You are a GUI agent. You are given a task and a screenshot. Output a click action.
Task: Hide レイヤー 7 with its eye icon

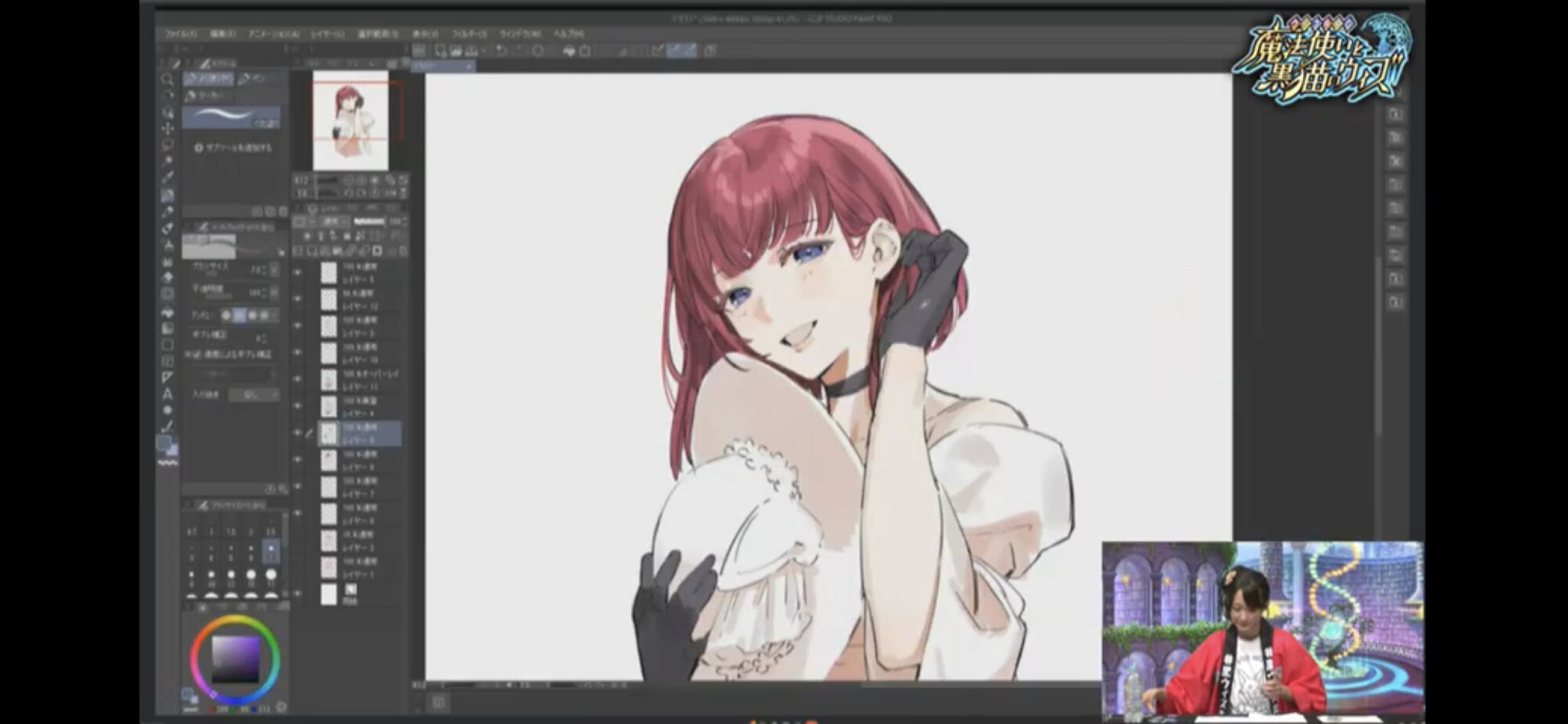(x=298, y=487)
